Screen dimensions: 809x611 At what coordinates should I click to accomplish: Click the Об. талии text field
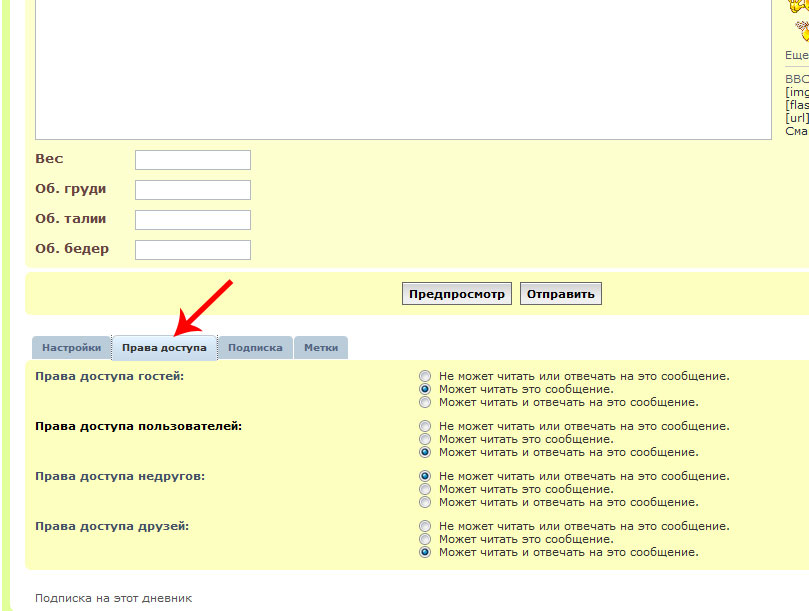tap(192, 220)
